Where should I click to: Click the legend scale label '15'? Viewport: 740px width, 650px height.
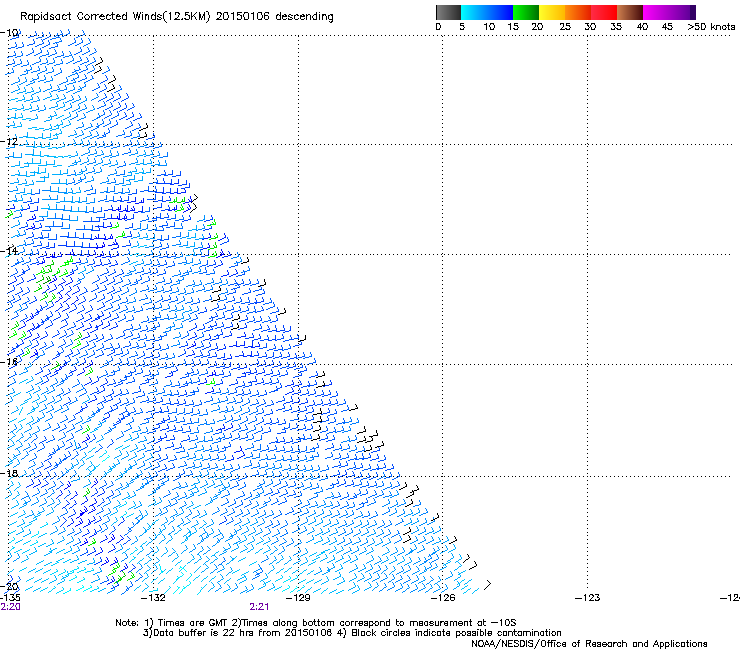coord(513,27)
